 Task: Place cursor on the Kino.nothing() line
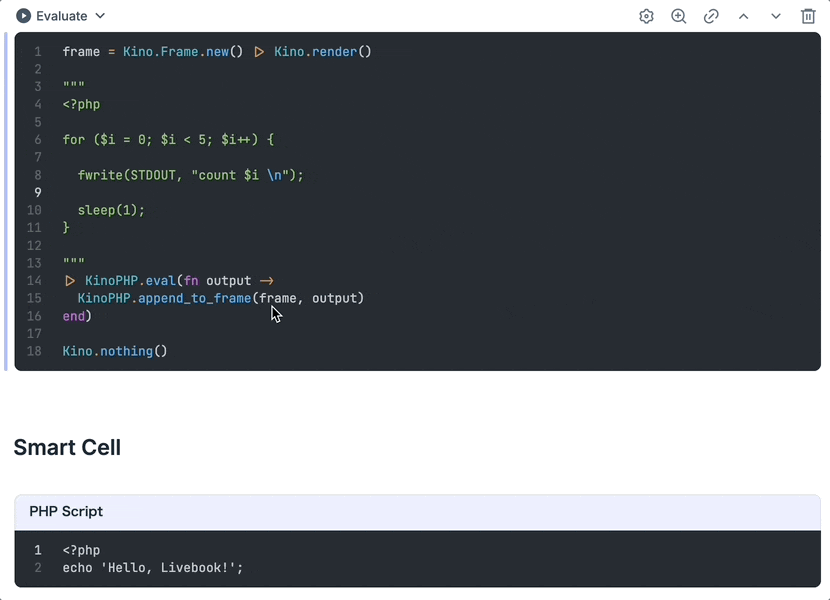click(x=114, y=351)
